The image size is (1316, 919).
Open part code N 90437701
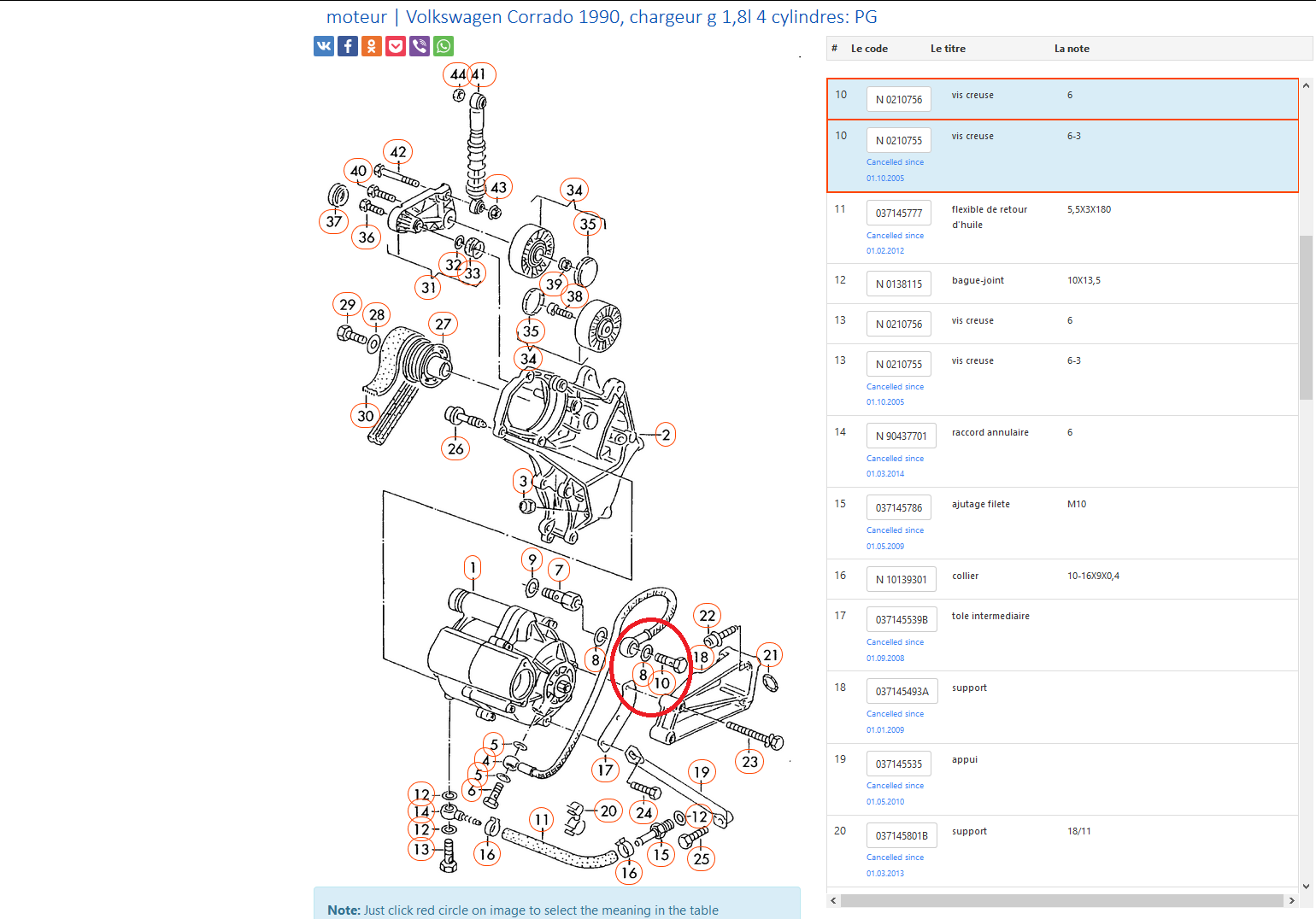(x=902, y=436)
